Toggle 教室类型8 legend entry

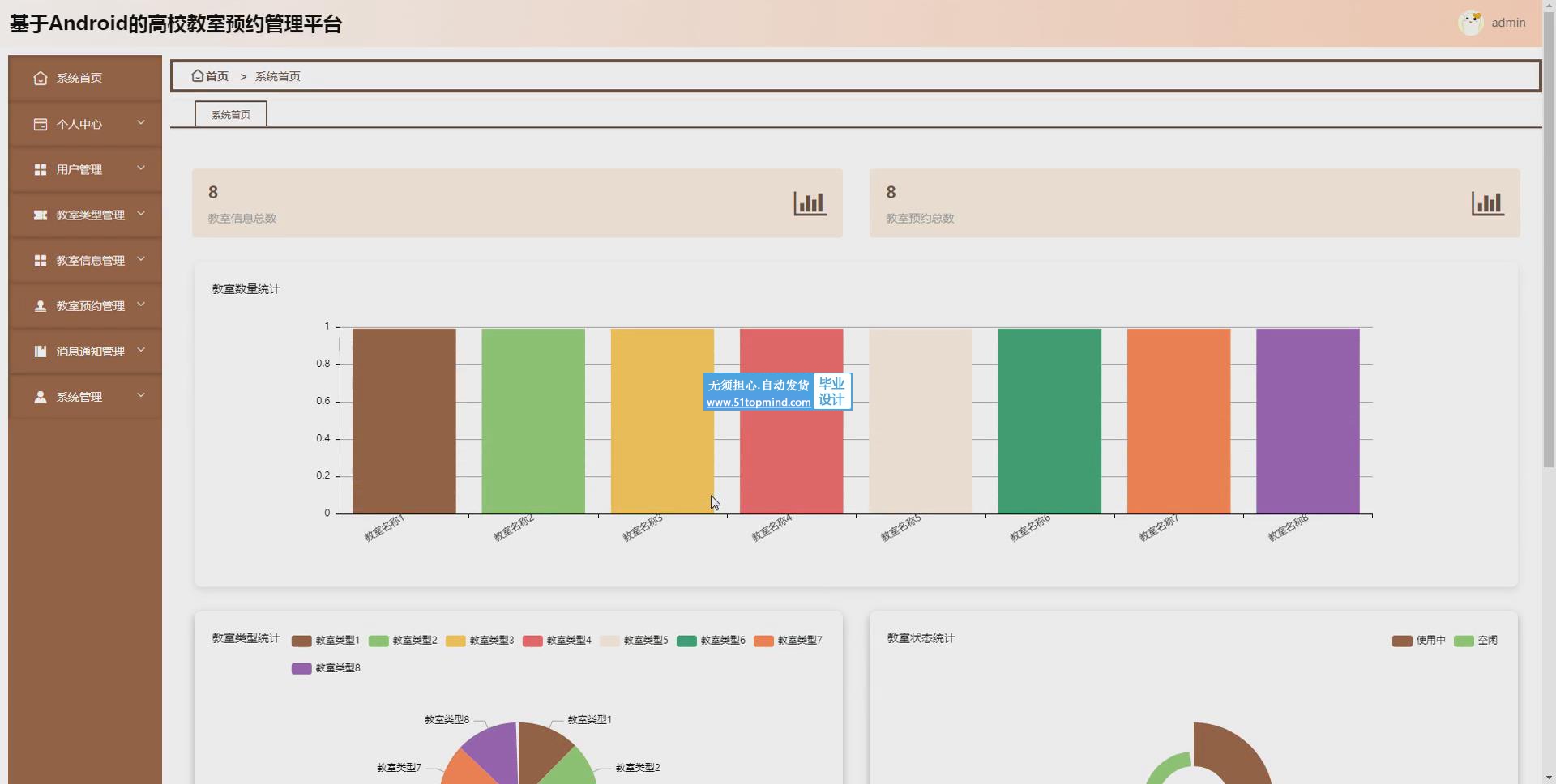click(x=326, y=668)
